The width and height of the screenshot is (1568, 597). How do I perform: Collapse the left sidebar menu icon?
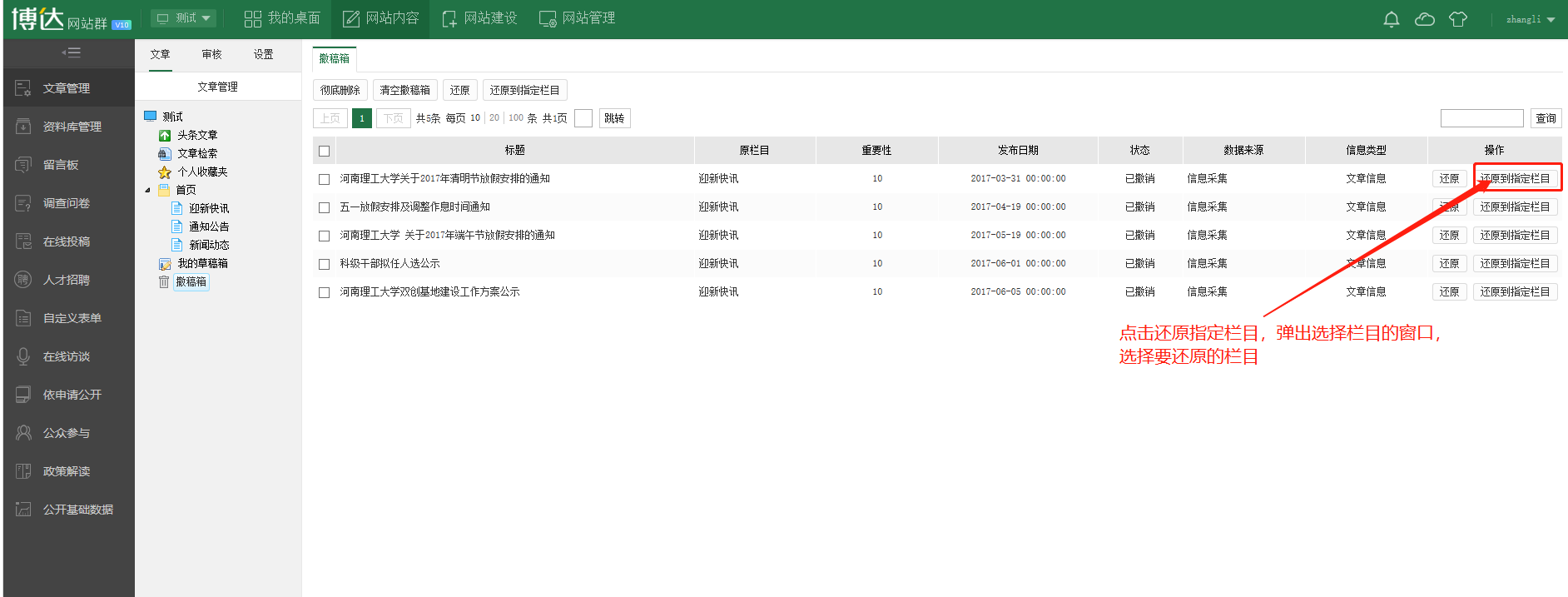click(71, 52)
